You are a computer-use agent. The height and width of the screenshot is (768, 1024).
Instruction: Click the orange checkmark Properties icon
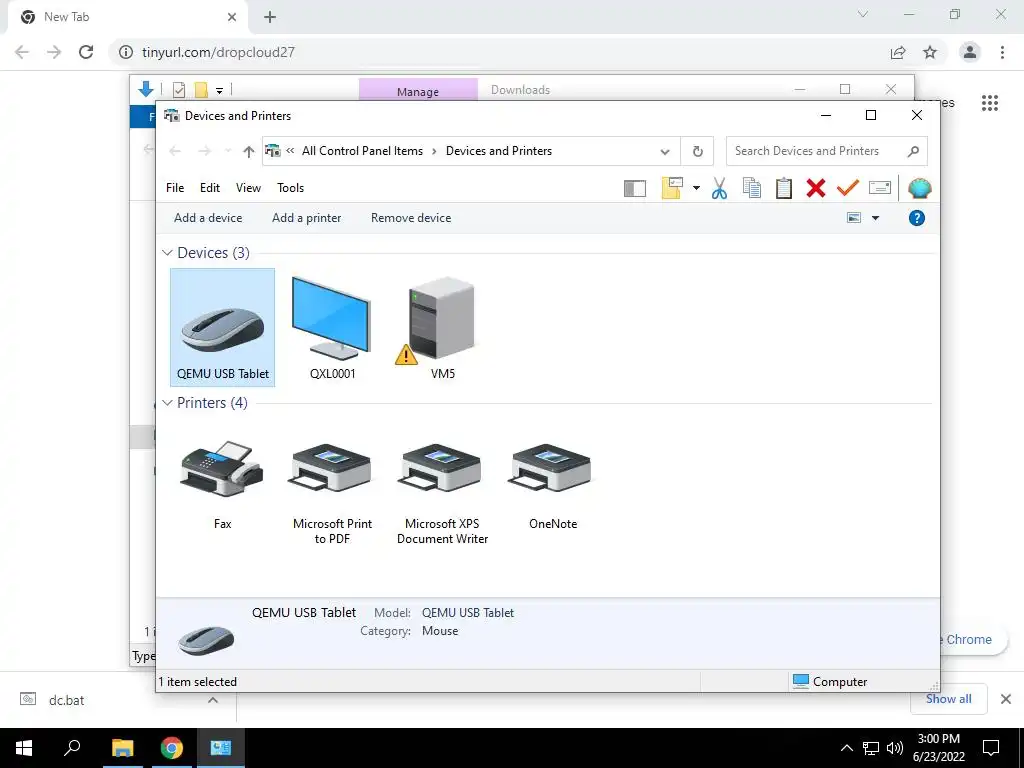[848, 189]
